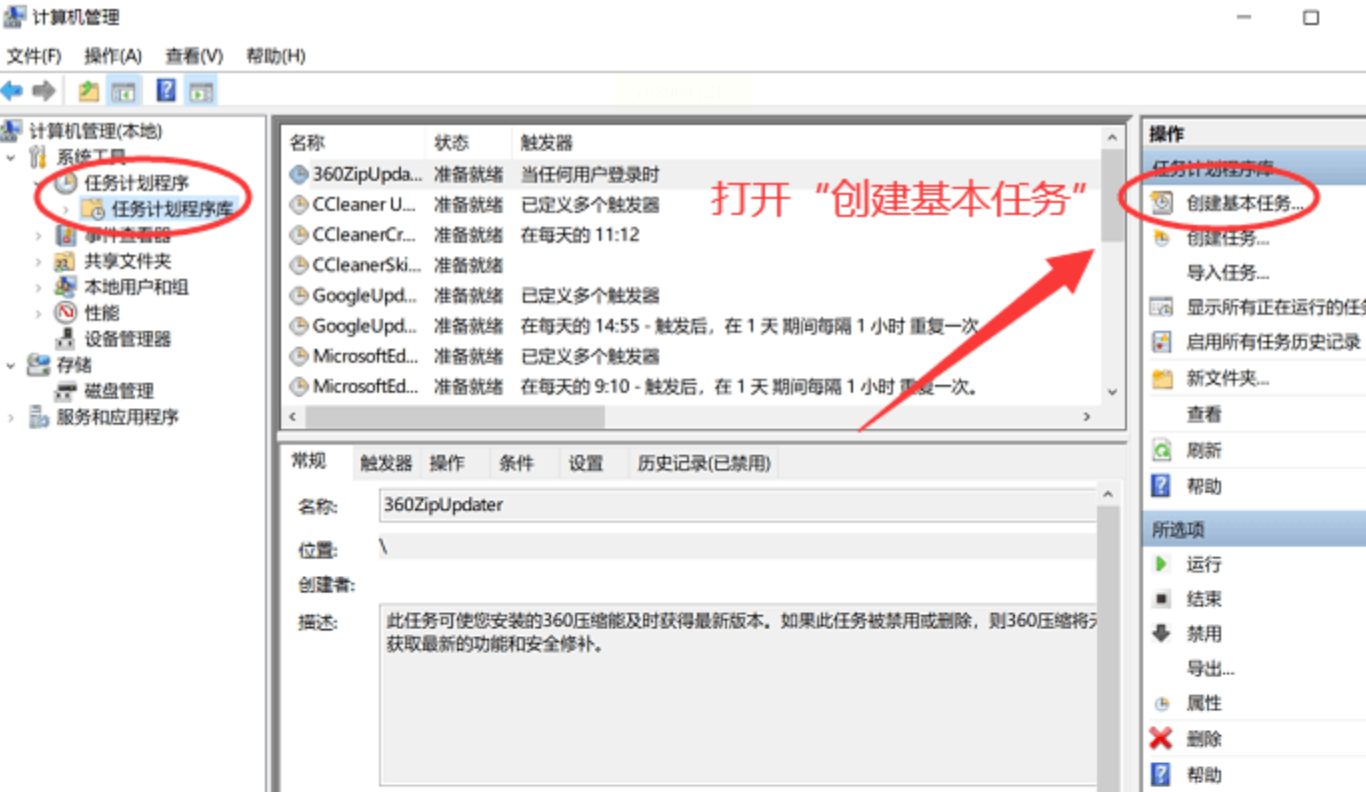Expand 服务和应用程序 tree node
This screenshot has height=792, width=1366.
(x=11, y=417)
